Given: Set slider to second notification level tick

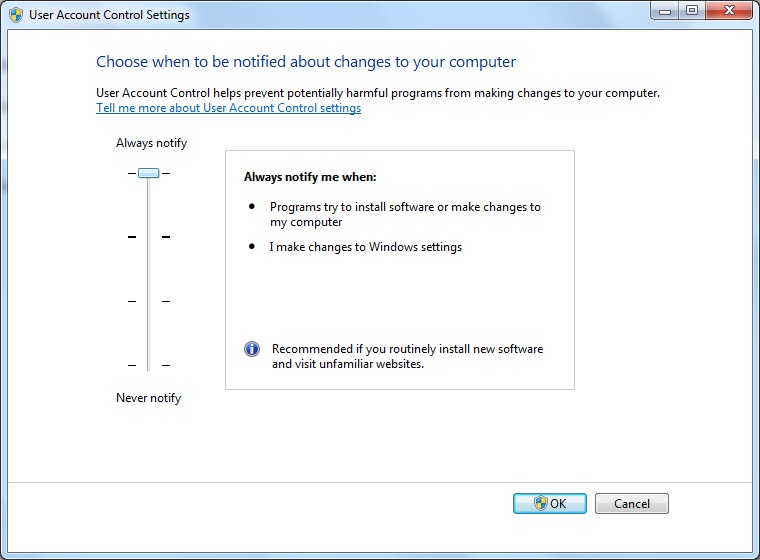Looking at the screenshot, I should click(148, 237).
